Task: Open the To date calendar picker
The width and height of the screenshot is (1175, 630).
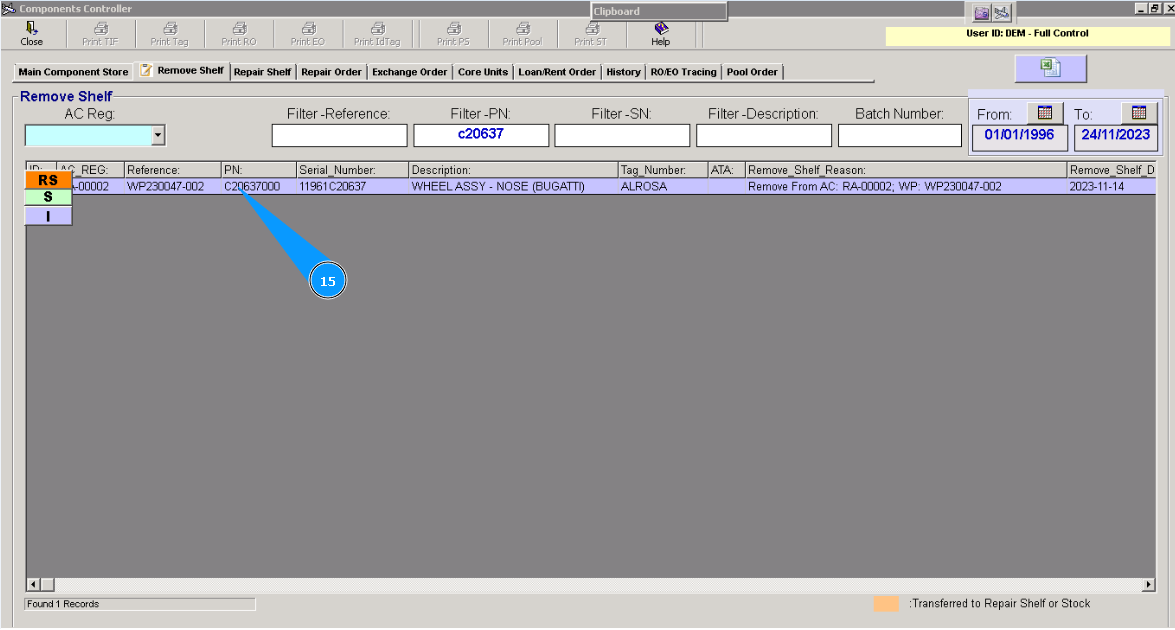Action: tap(1139, 113)
